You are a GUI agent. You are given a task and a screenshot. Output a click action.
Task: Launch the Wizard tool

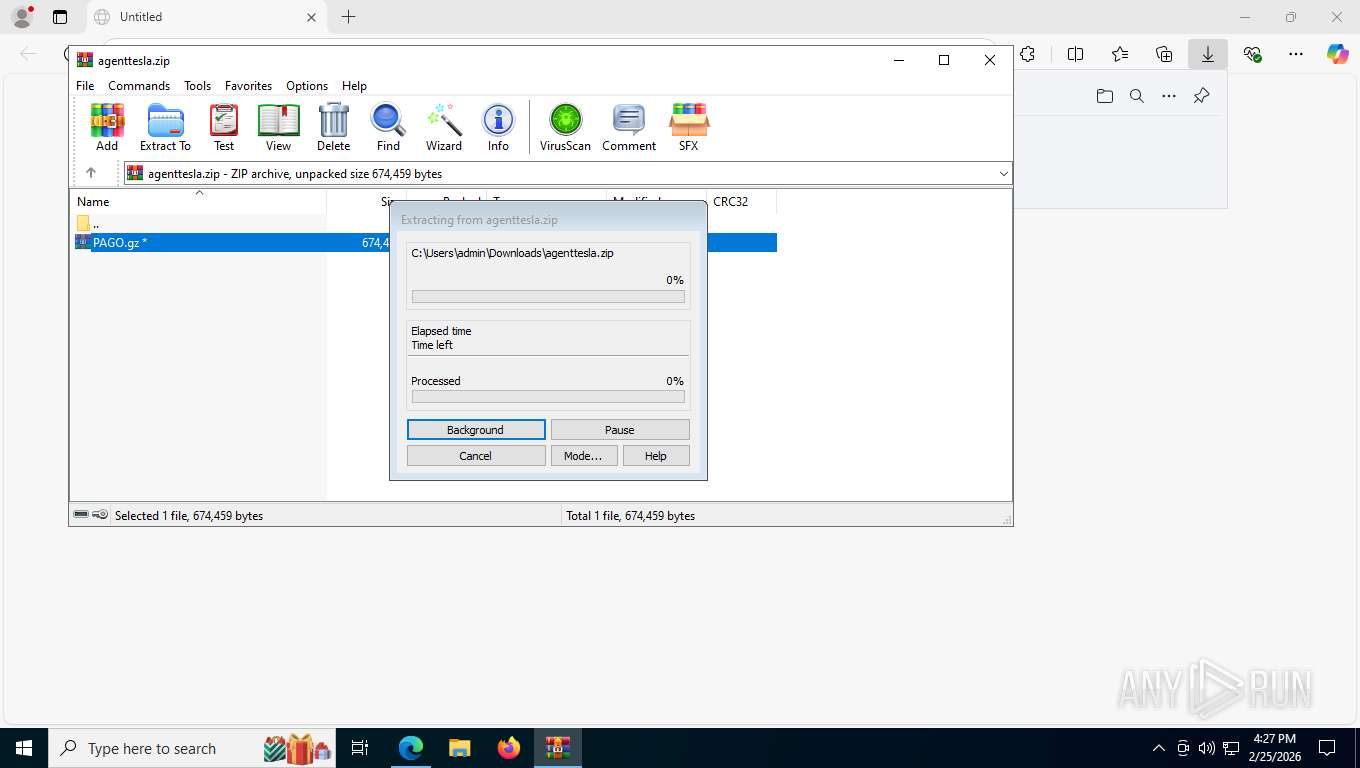tap(443, 127)
